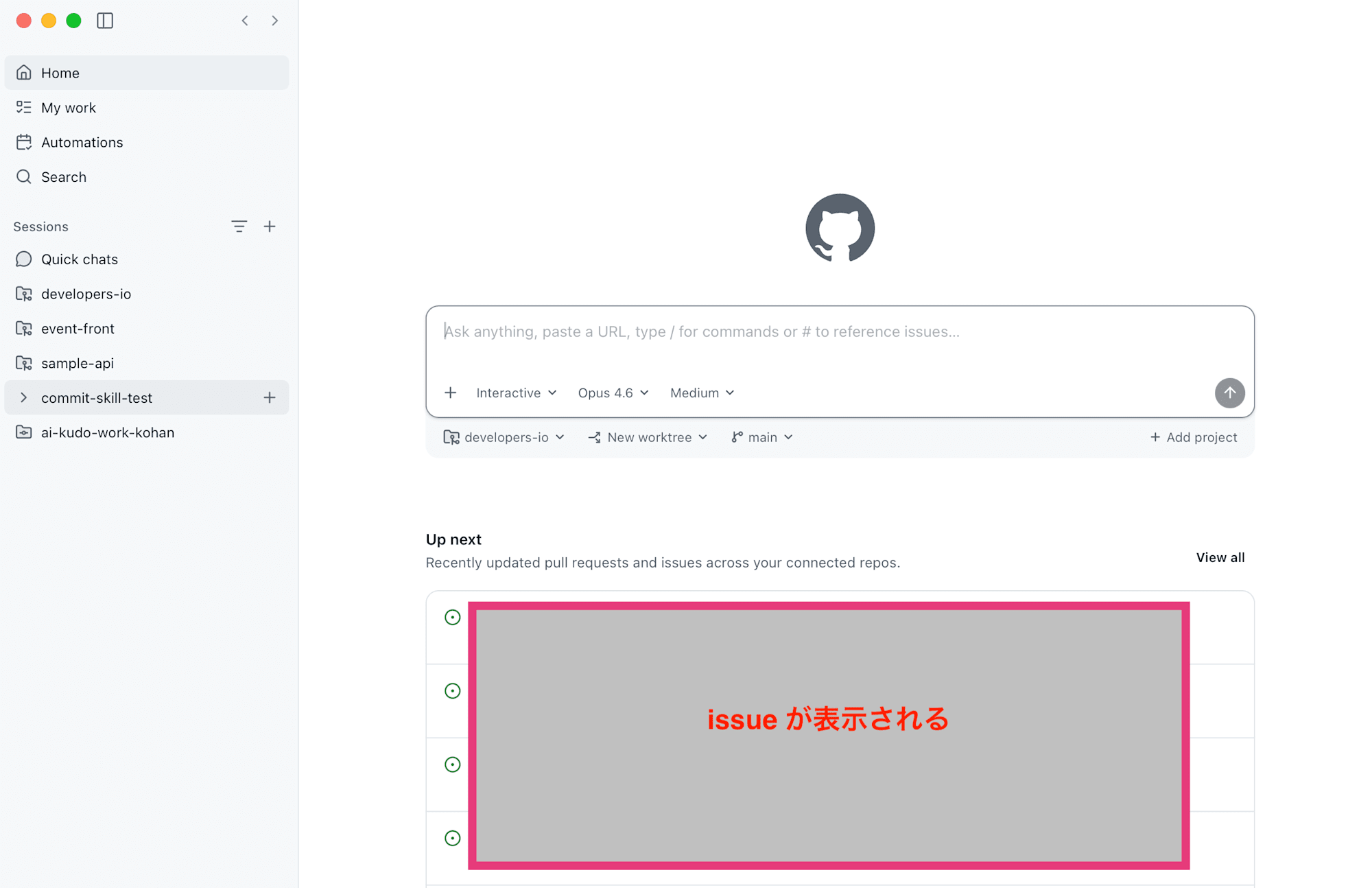
Task: Open the Opus 4.6 model dropdown
Action: coord(613,393)
